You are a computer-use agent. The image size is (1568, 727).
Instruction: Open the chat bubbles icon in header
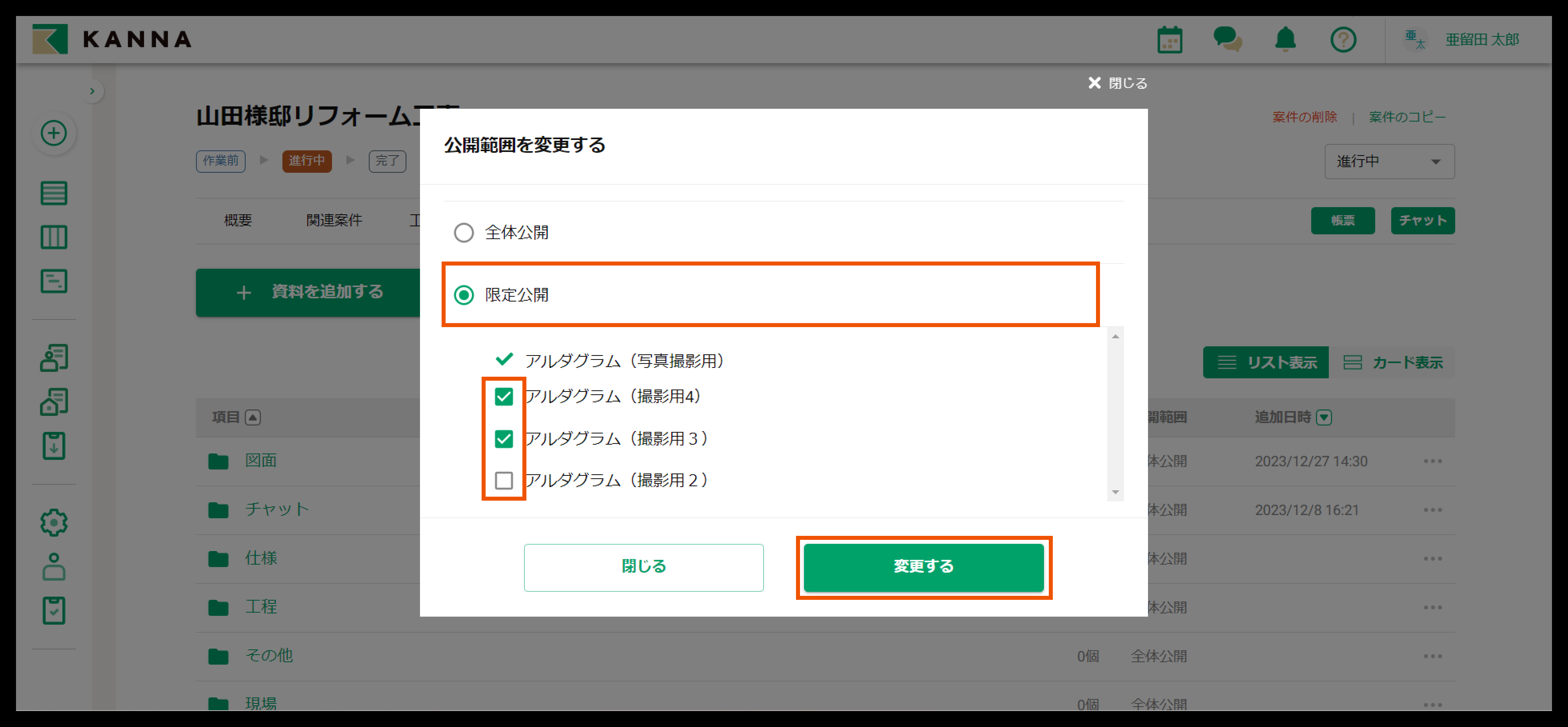pyautogui.click(x=1227, y=40)
